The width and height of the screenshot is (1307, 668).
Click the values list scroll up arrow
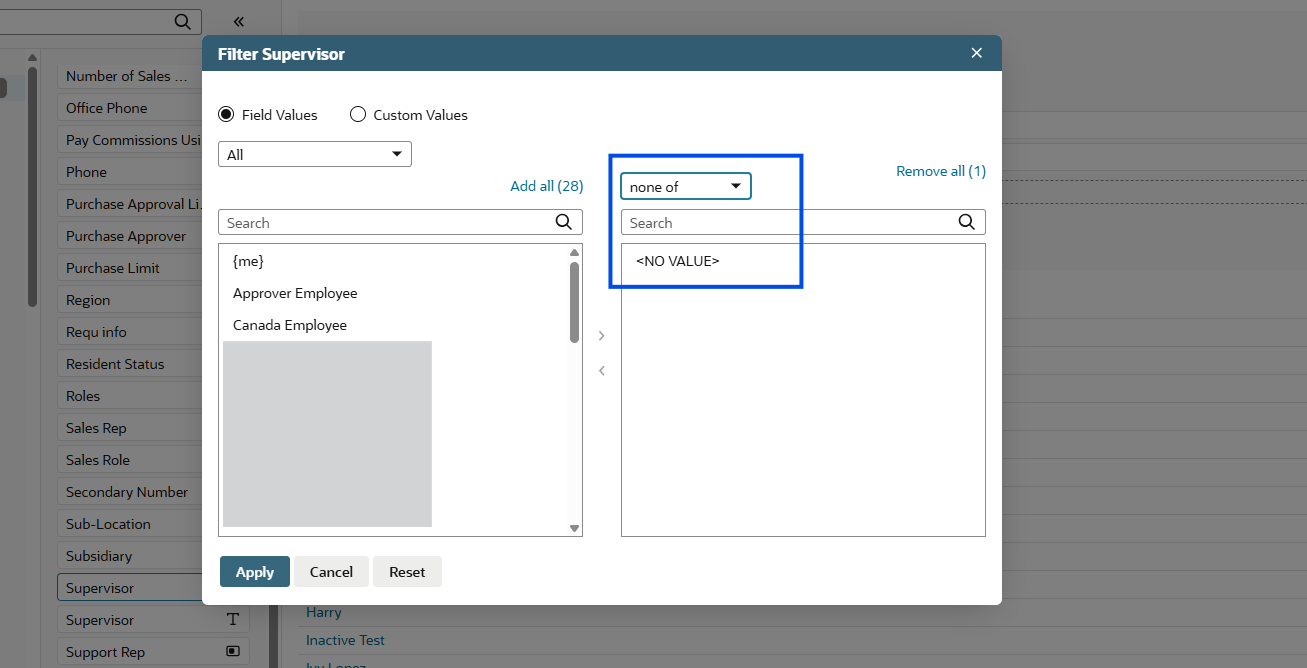click(x=574, y=252)
